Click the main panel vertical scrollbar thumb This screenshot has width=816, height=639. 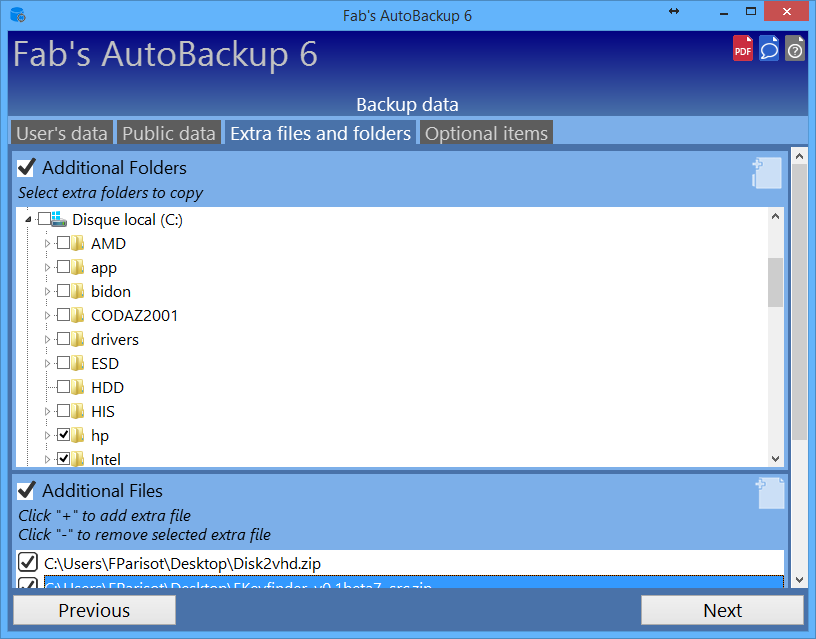(799, 302)
